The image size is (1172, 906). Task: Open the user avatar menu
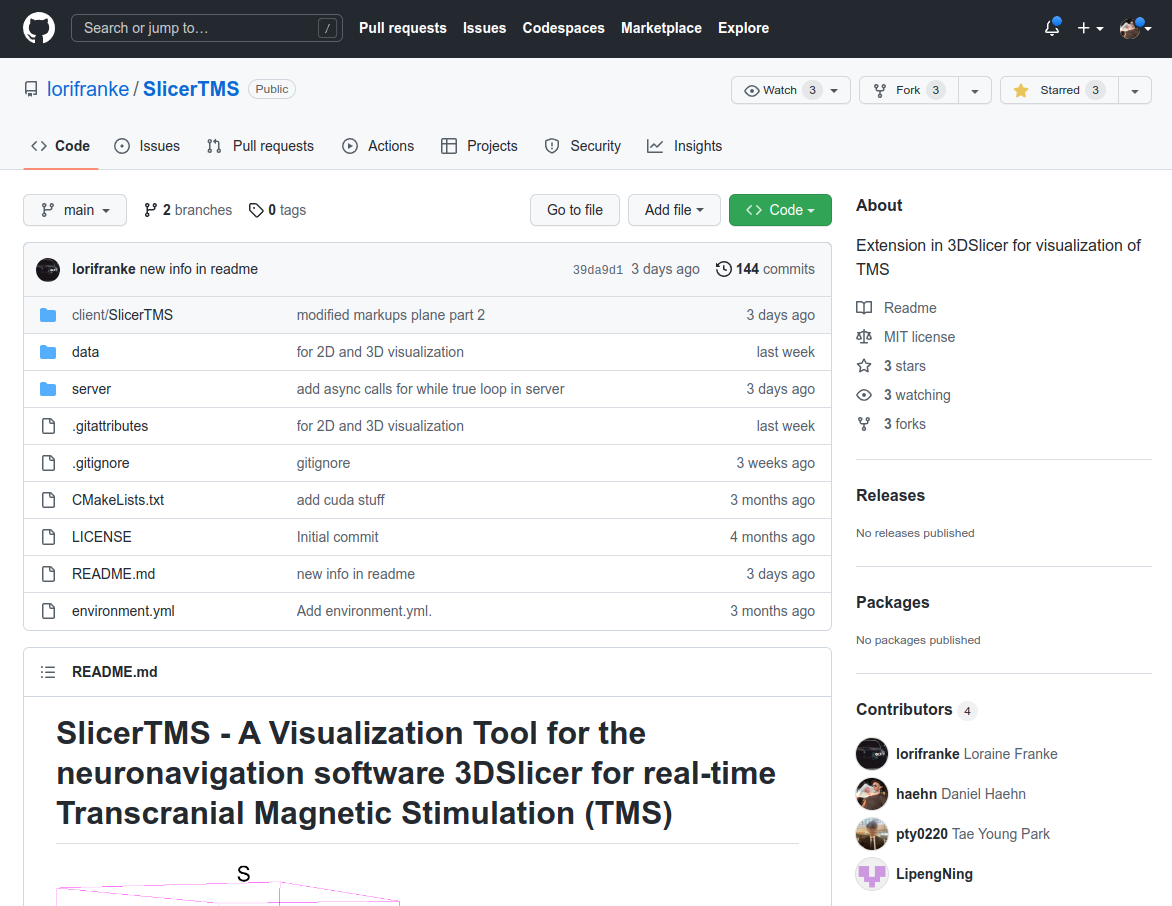(x=1135, y=28)
